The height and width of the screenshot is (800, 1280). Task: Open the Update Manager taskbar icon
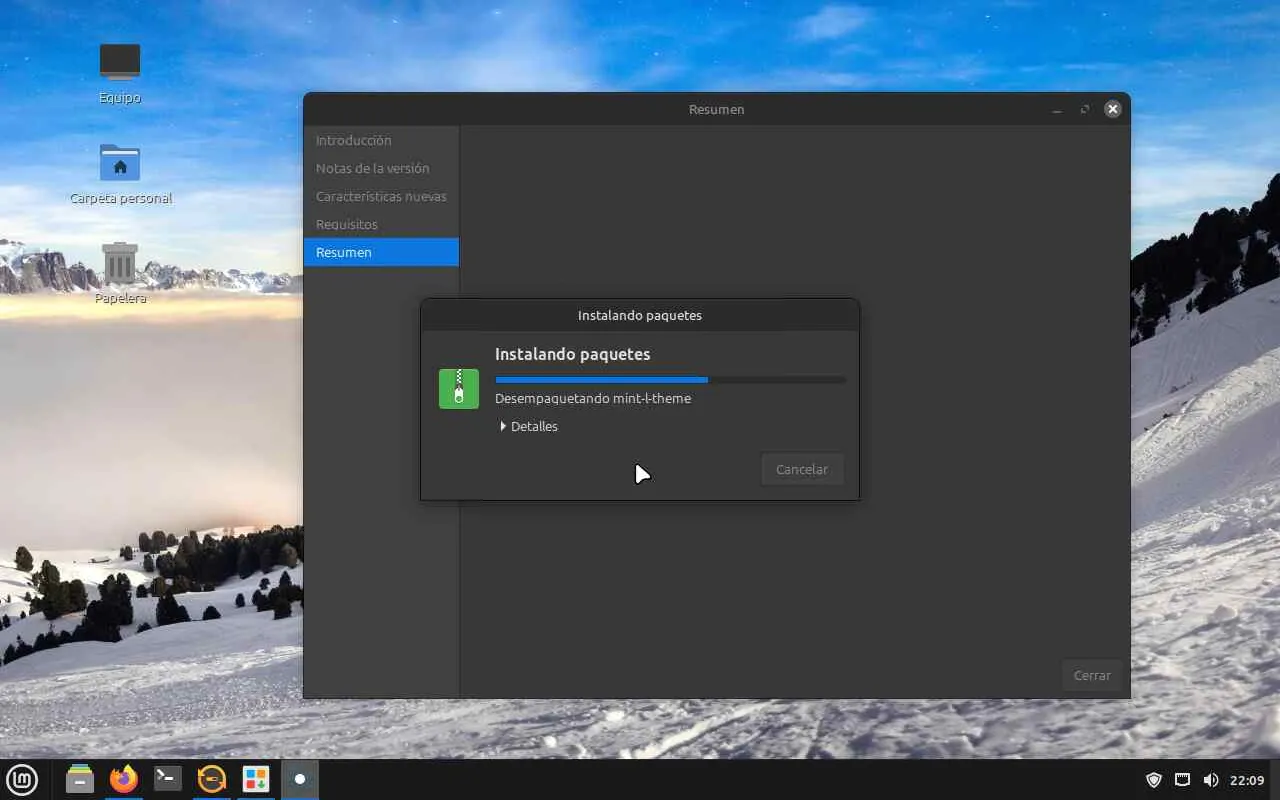212,779
